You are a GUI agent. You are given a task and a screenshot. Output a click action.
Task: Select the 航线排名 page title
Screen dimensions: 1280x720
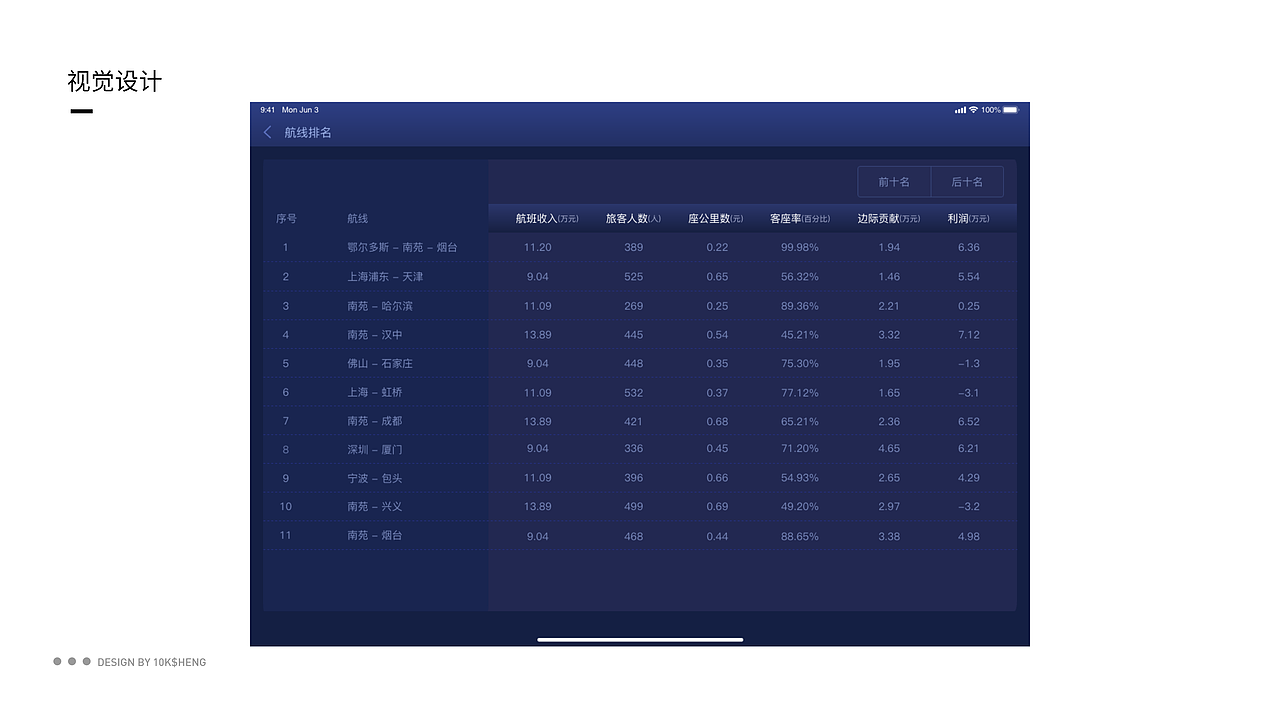point(309,131)
